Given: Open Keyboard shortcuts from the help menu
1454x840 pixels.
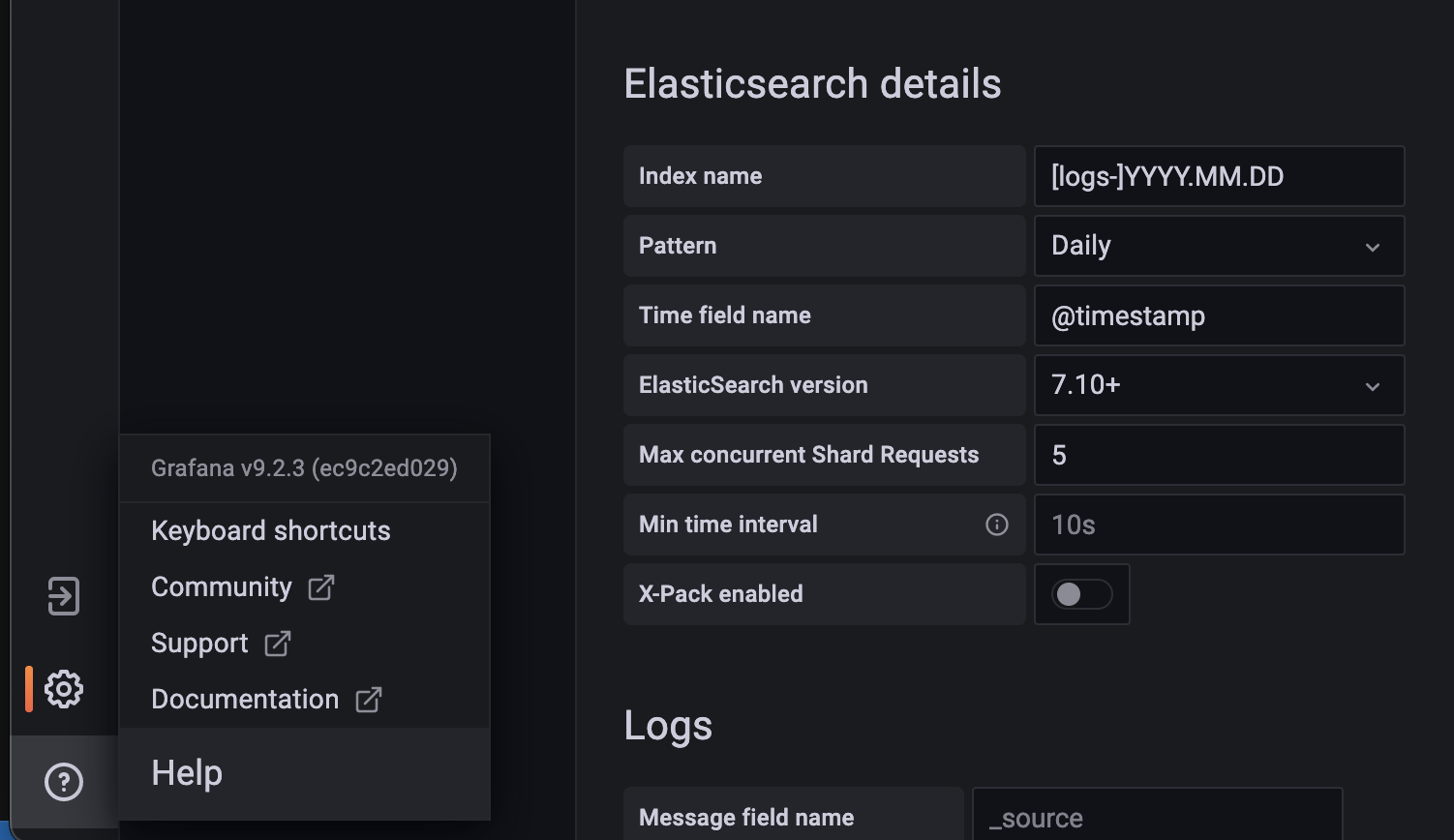Looking at the screenshot, I should pos(271,531).
